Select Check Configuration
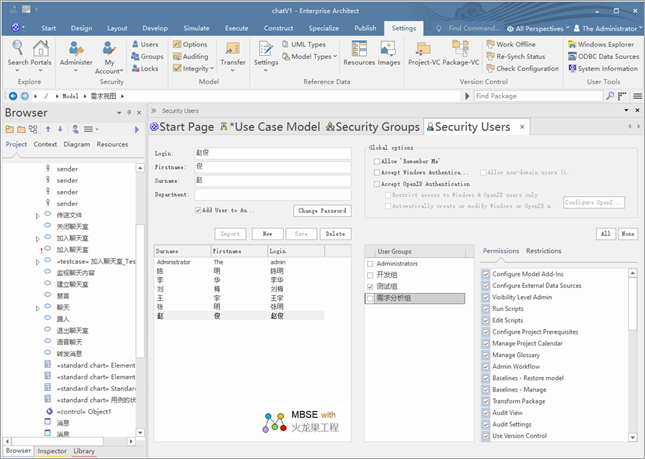The image size is (645, 459). 522,68
